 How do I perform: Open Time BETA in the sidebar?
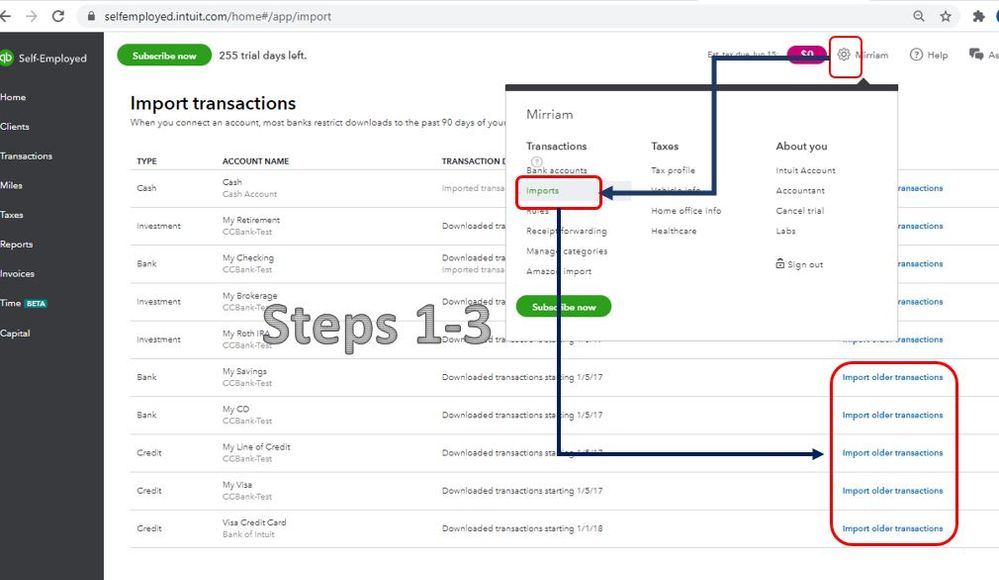(24, 303)
